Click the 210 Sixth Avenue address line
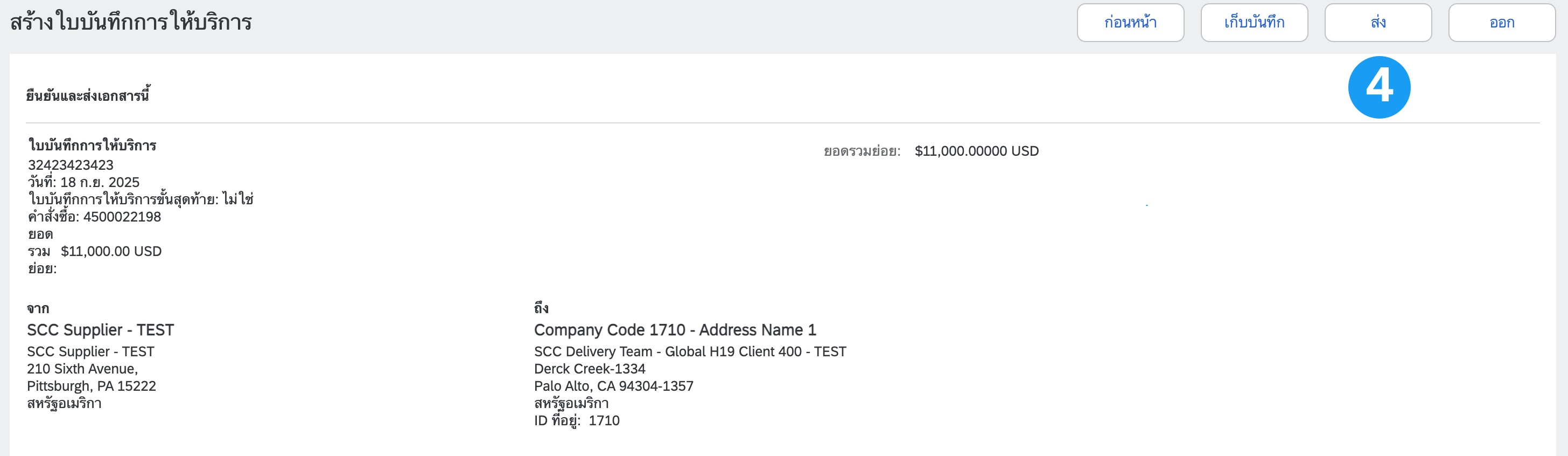This screenshot has height=456, width=1568. [82, 369]
